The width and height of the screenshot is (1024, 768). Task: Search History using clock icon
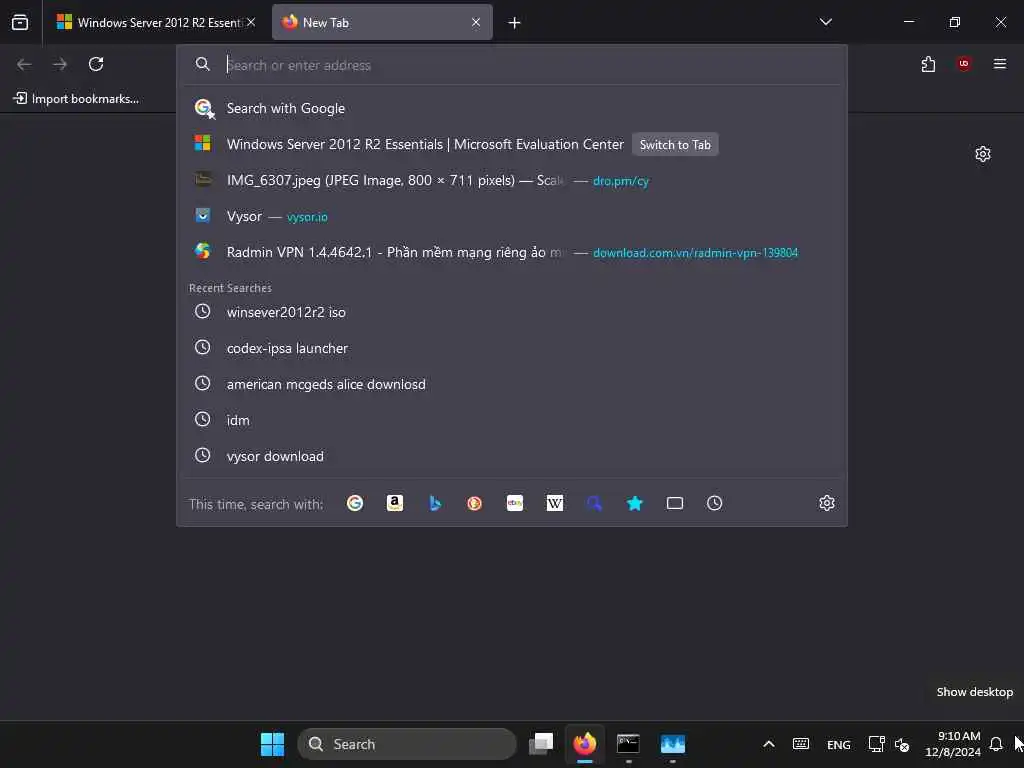pos(714,503)
